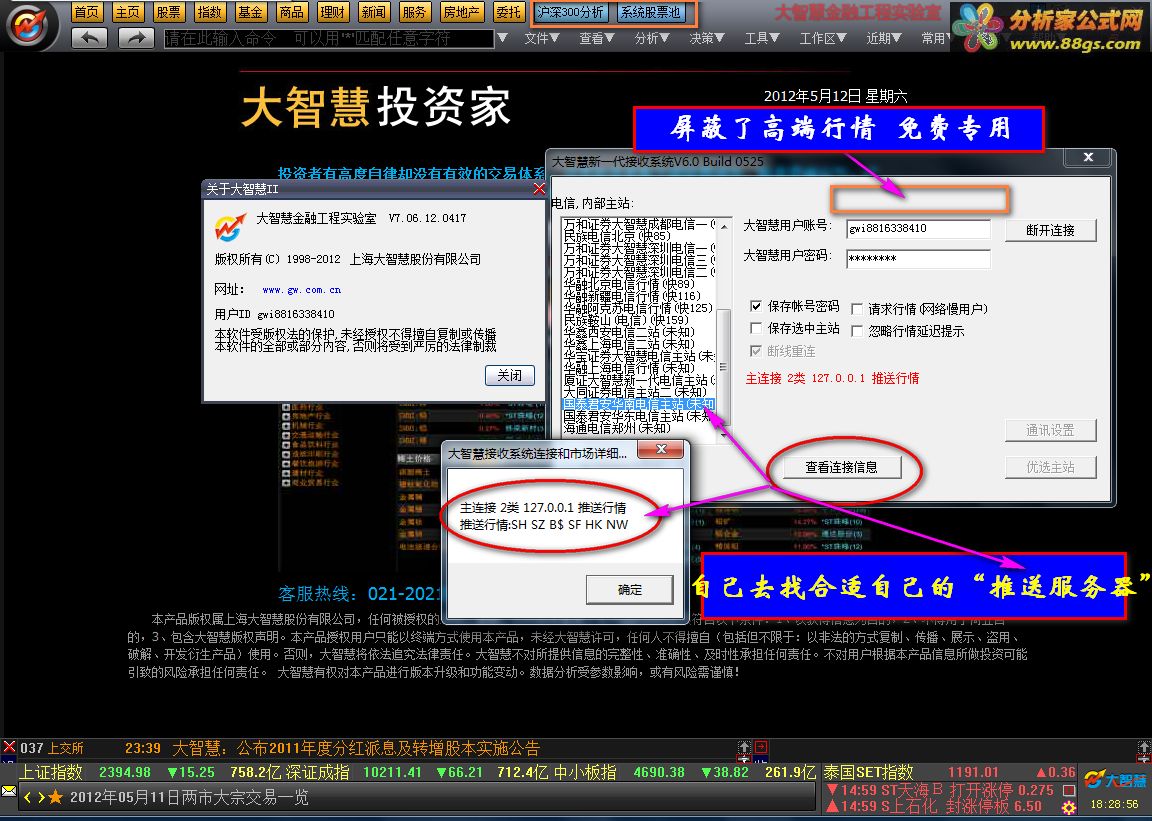1152x821 pixels.
Task: Open the 工具 dropdown menu
Action: pos(761,38)
